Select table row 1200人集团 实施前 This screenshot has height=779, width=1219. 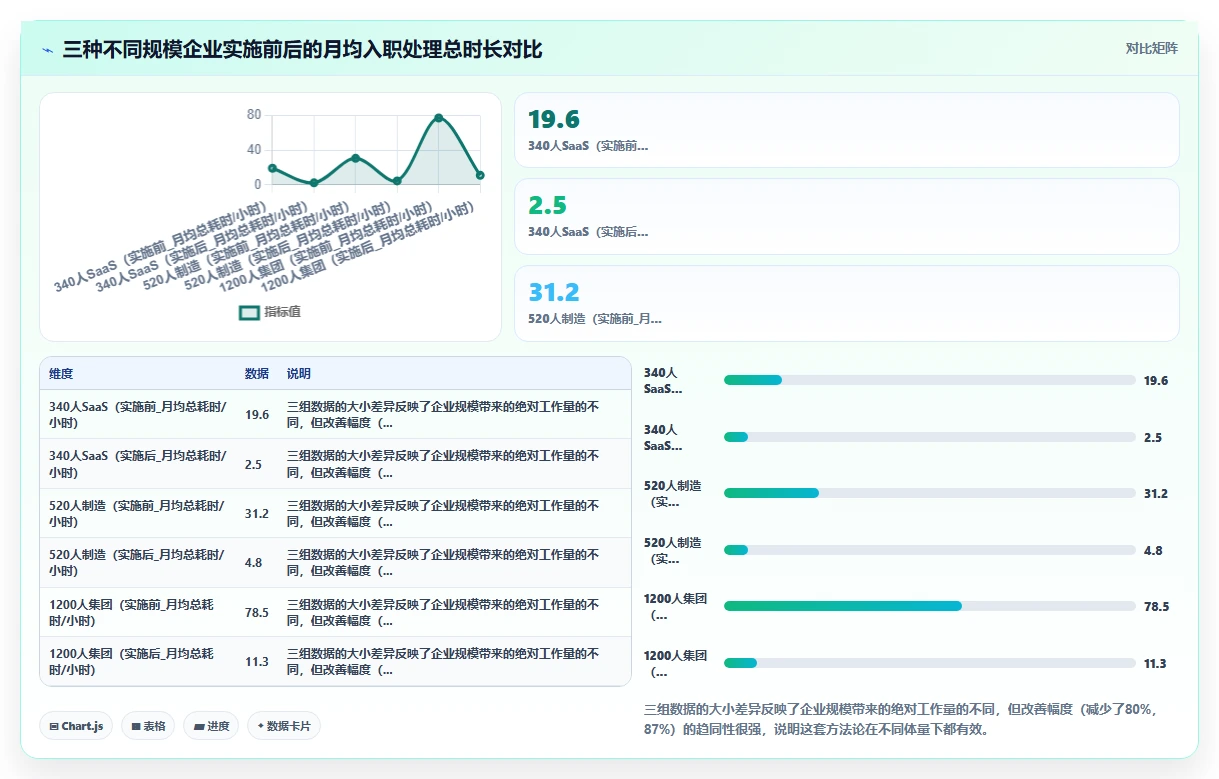(x=335, y=612)
